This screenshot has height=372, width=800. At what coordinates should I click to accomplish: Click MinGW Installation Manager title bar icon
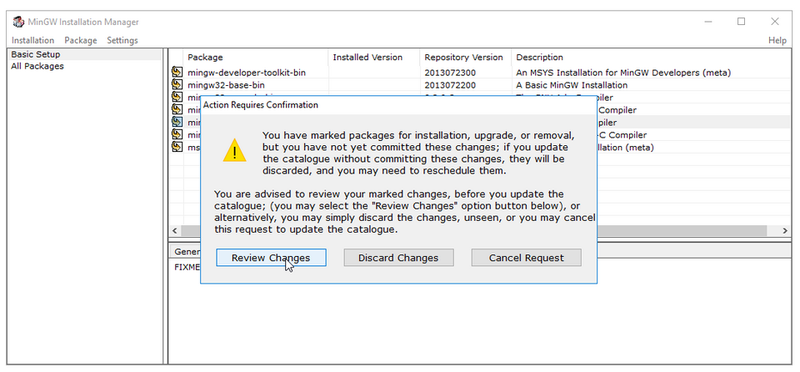[x=18, y=22]
